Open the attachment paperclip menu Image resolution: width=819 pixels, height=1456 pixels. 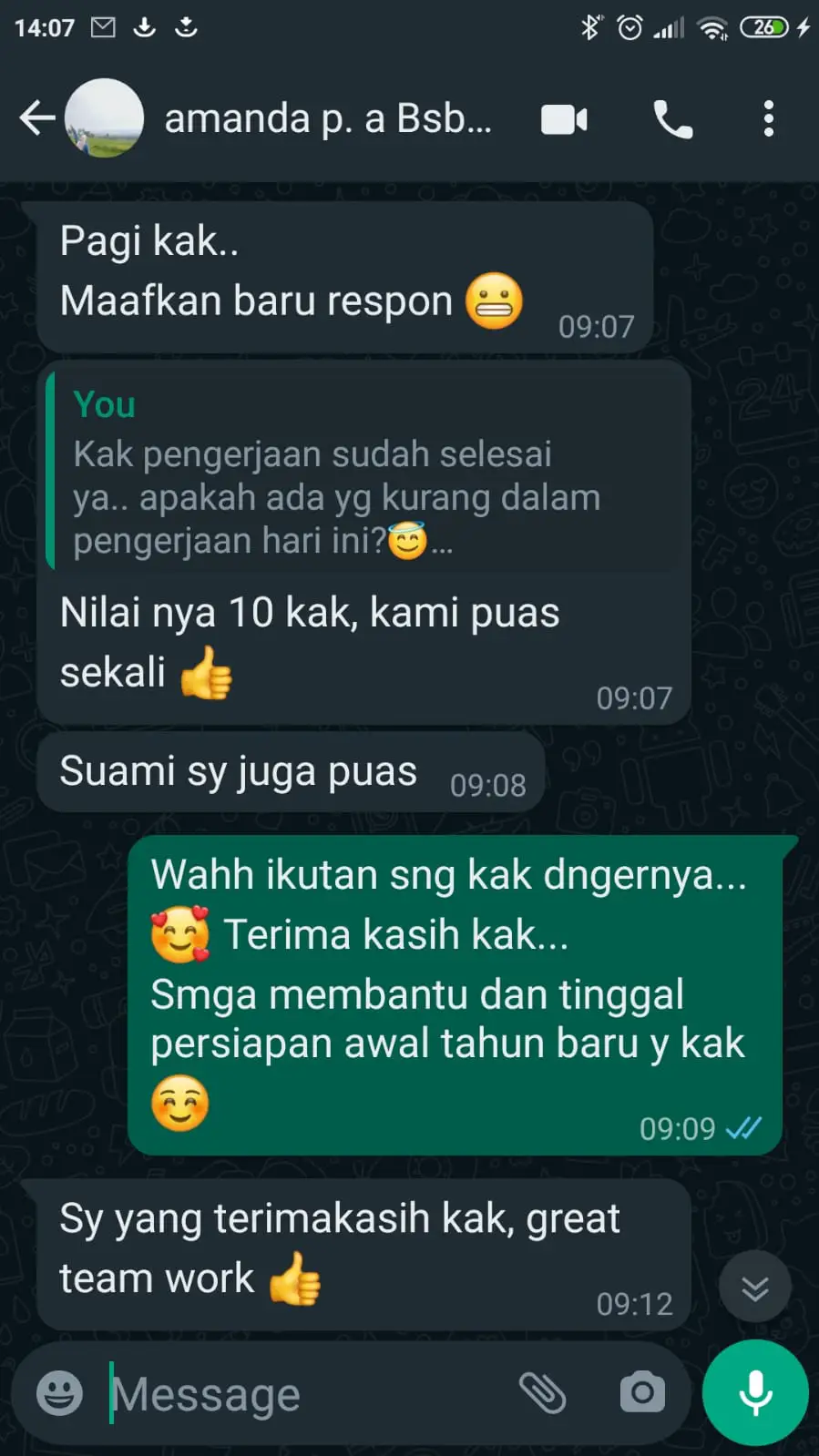click(543, 1392)
